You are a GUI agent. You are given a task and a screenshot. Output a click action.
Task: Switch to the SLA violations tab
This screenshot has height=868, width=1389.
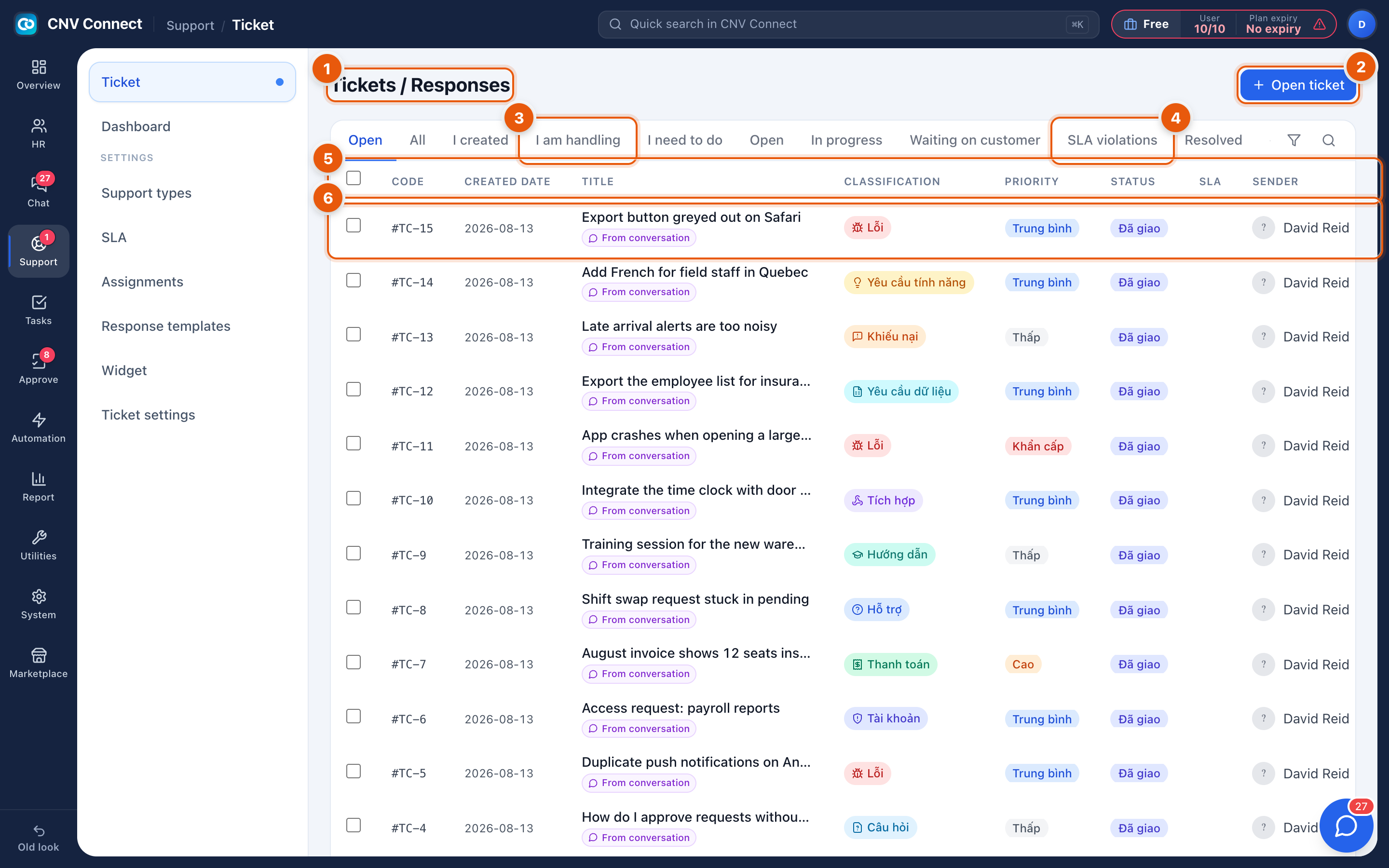pos(1112,140)
